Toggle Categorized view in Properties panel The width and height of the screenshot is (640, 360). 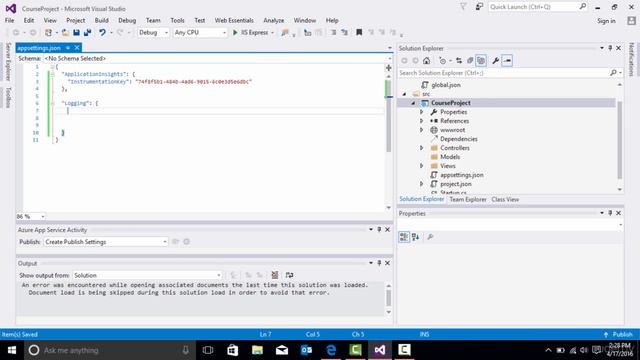(404, 237)
